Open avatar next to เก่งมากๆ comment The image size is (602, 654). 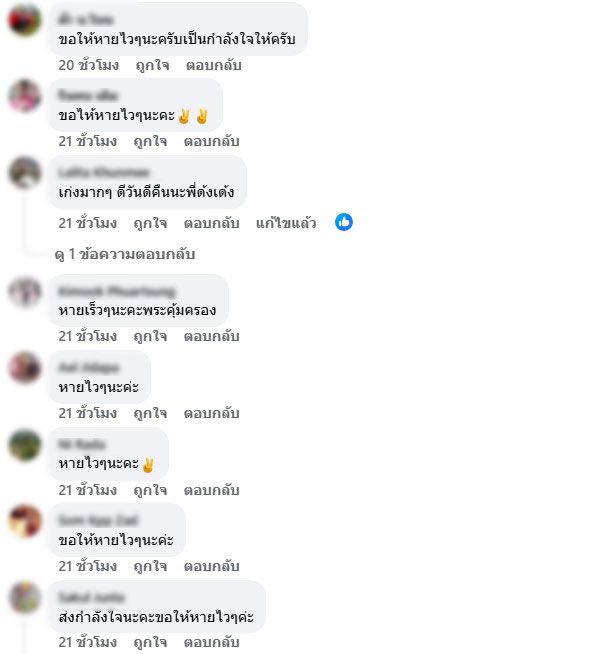pos(25,173)
